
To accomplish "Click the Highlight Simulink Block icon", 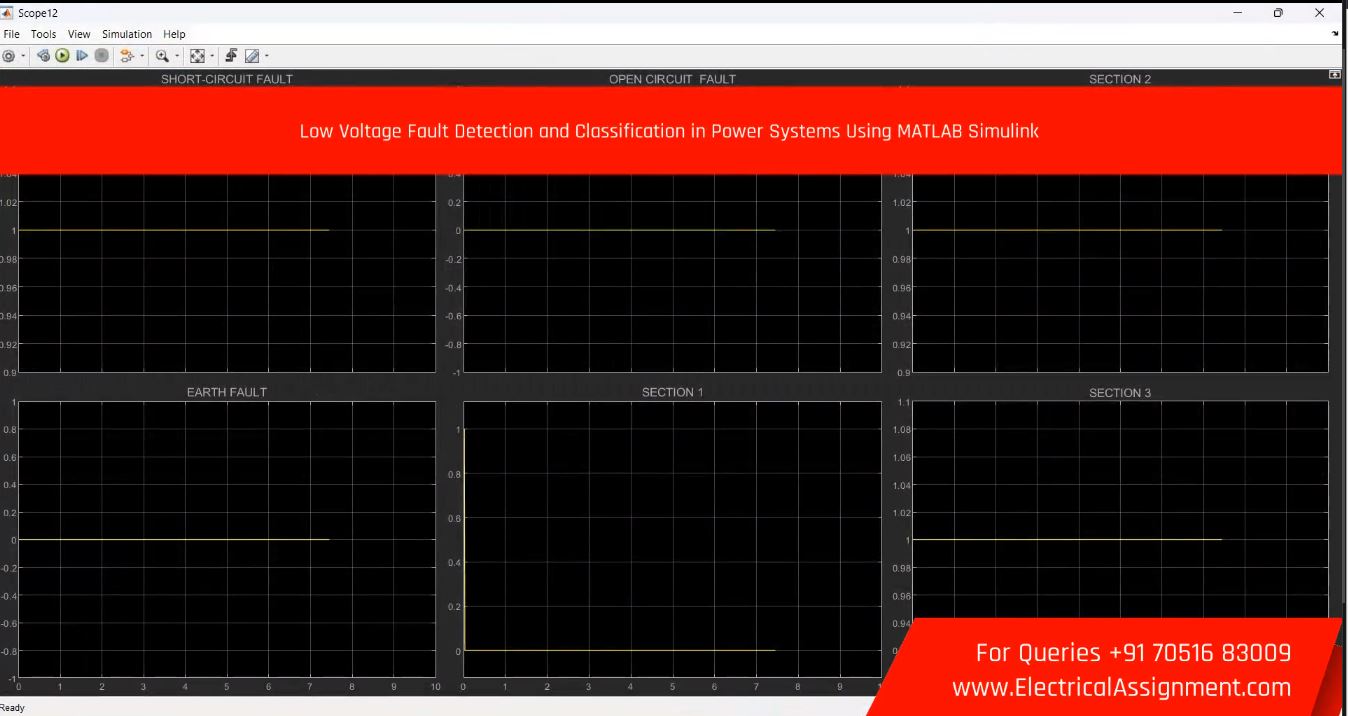I will (x=126, y=57).
